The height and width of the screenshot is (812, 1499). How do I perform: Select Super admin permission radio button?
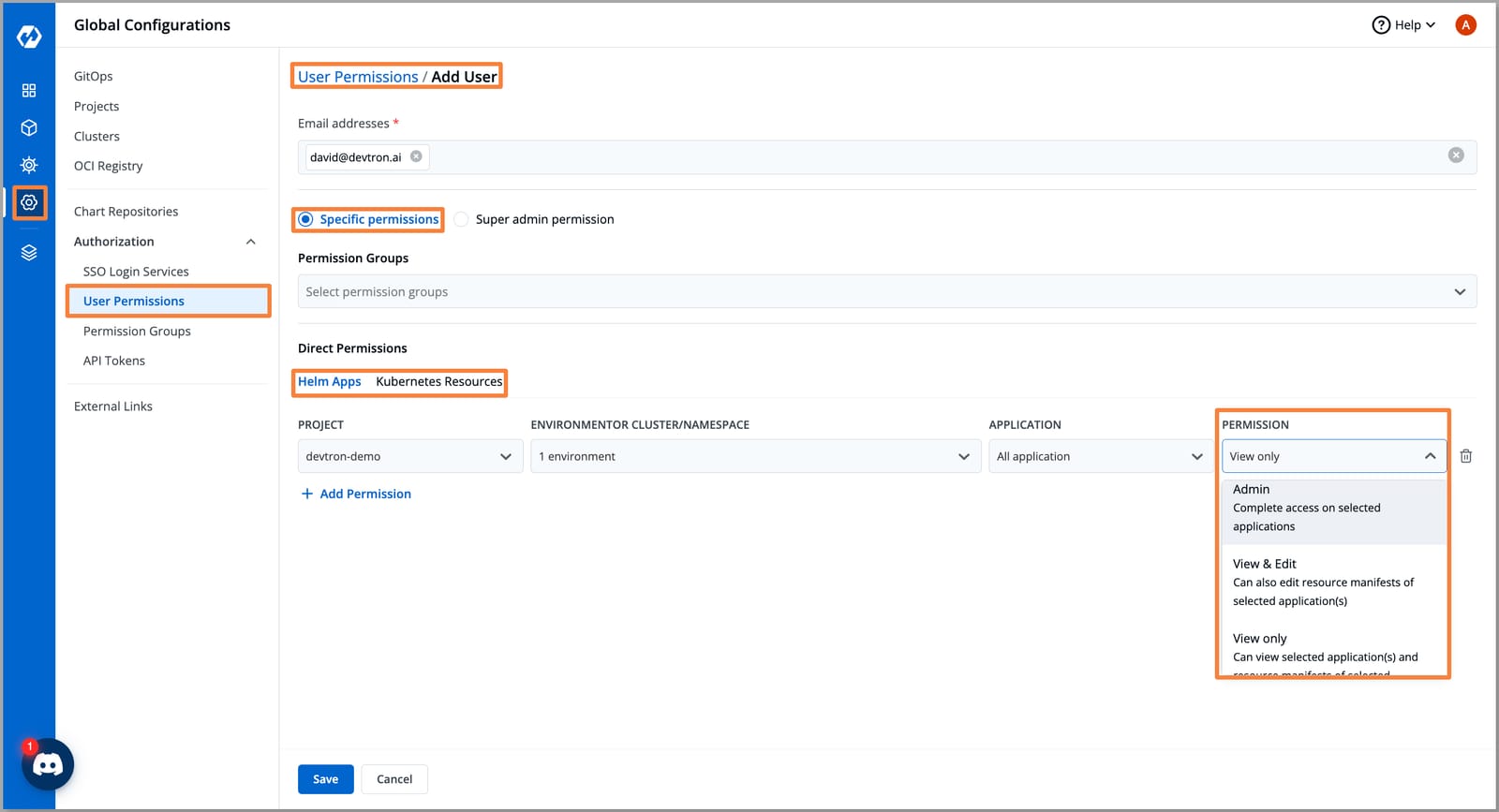click(462, 219)
